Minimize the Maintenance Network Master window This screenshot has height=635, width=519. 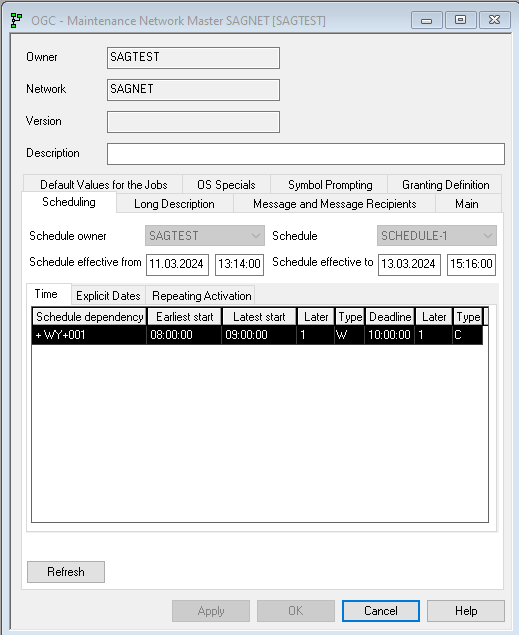[426, 20]
